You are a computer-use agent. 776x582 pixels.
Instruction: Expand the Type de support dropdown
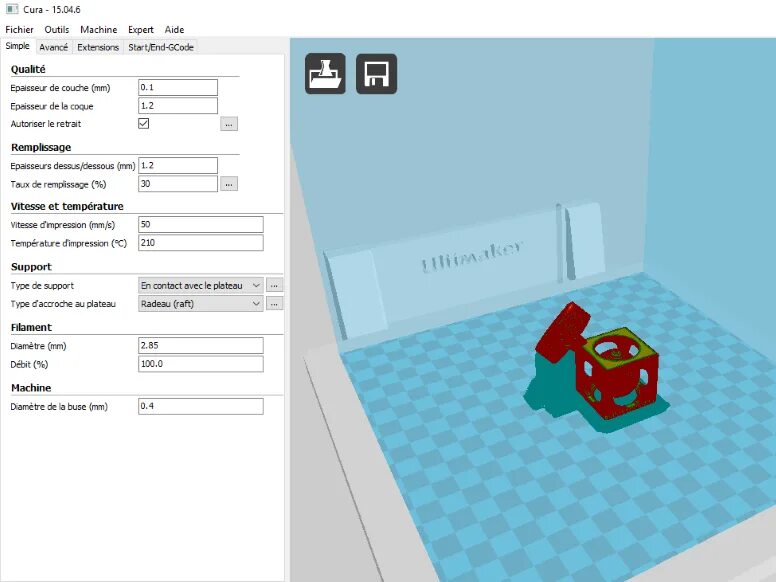[200, 286]
